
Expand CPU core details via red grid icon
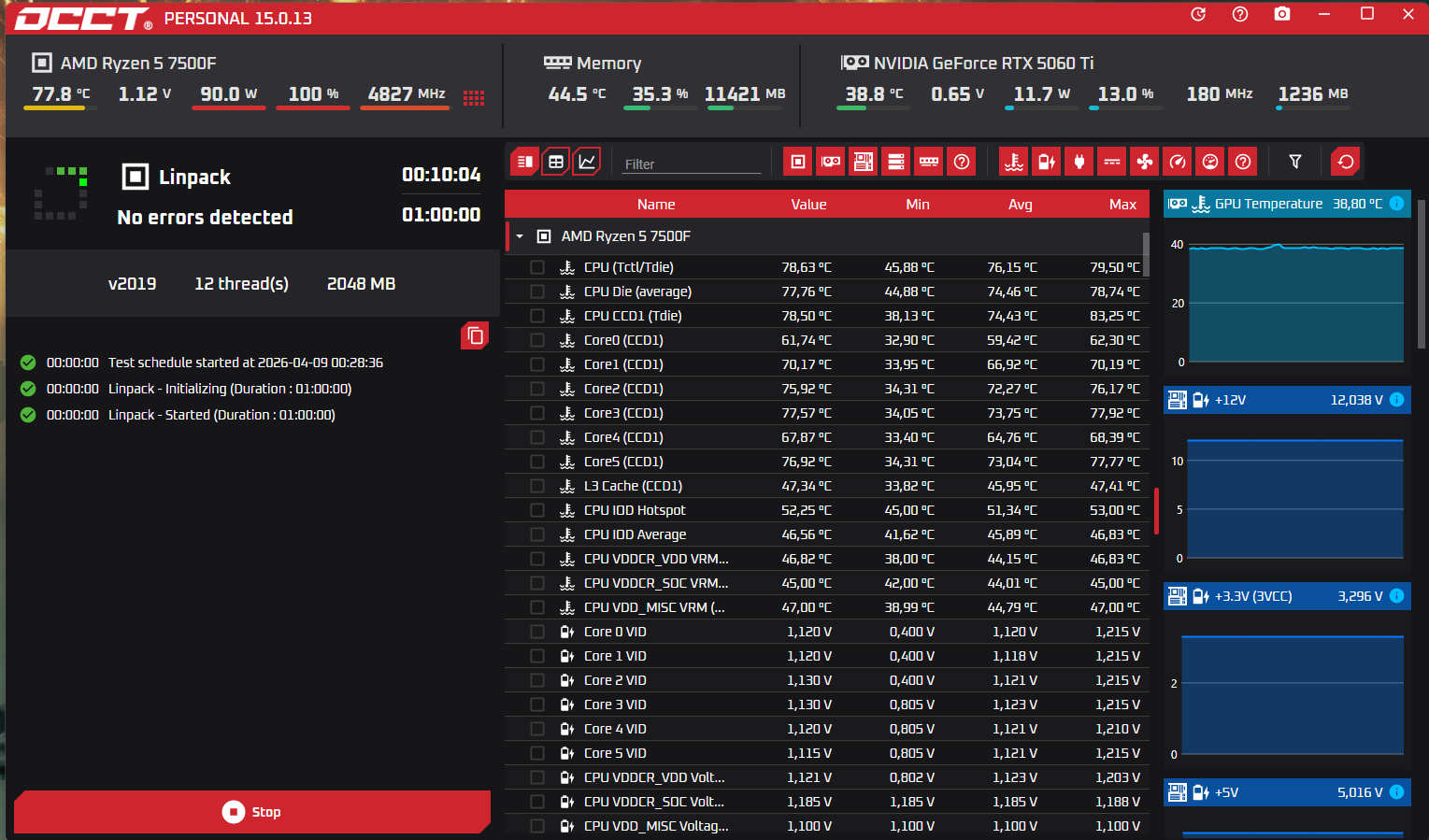point(474,98)
